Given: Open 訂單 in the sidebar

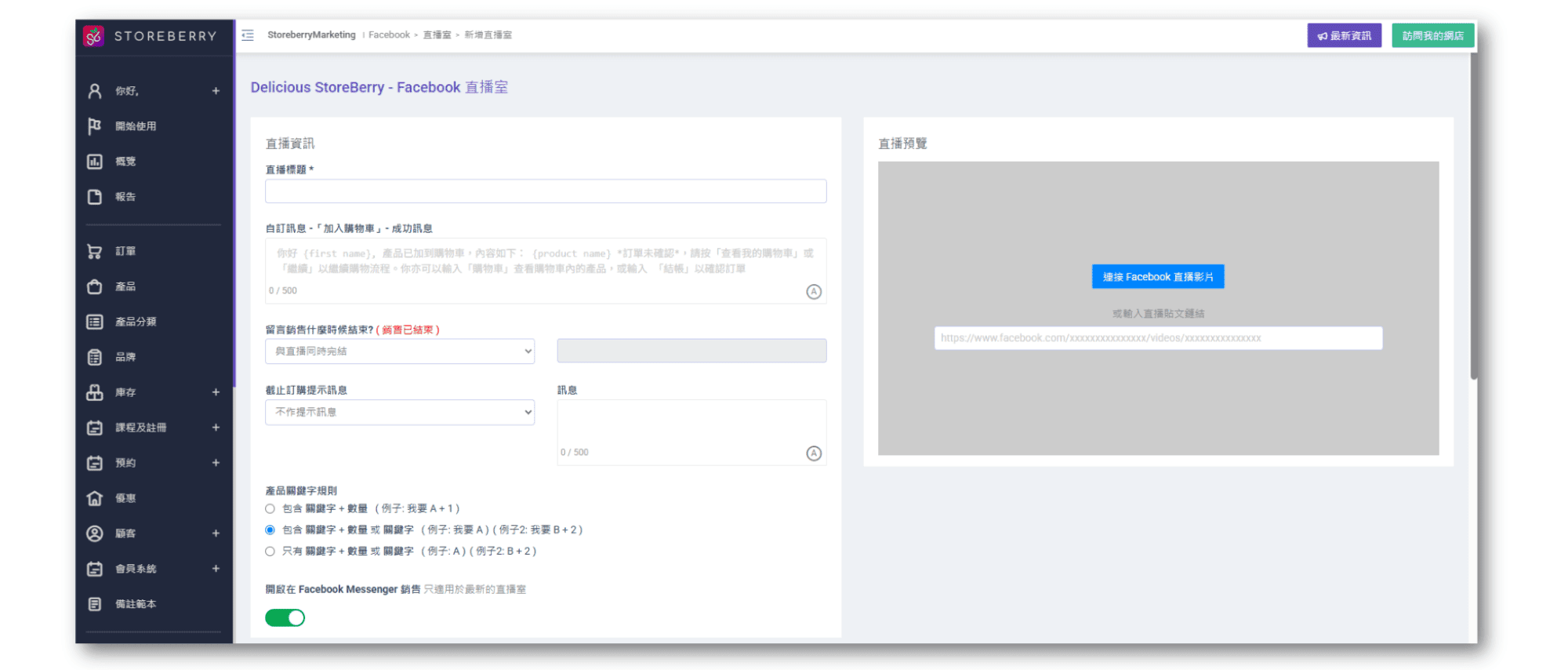Looking at the screenshot, I should (x=125, y=251).
